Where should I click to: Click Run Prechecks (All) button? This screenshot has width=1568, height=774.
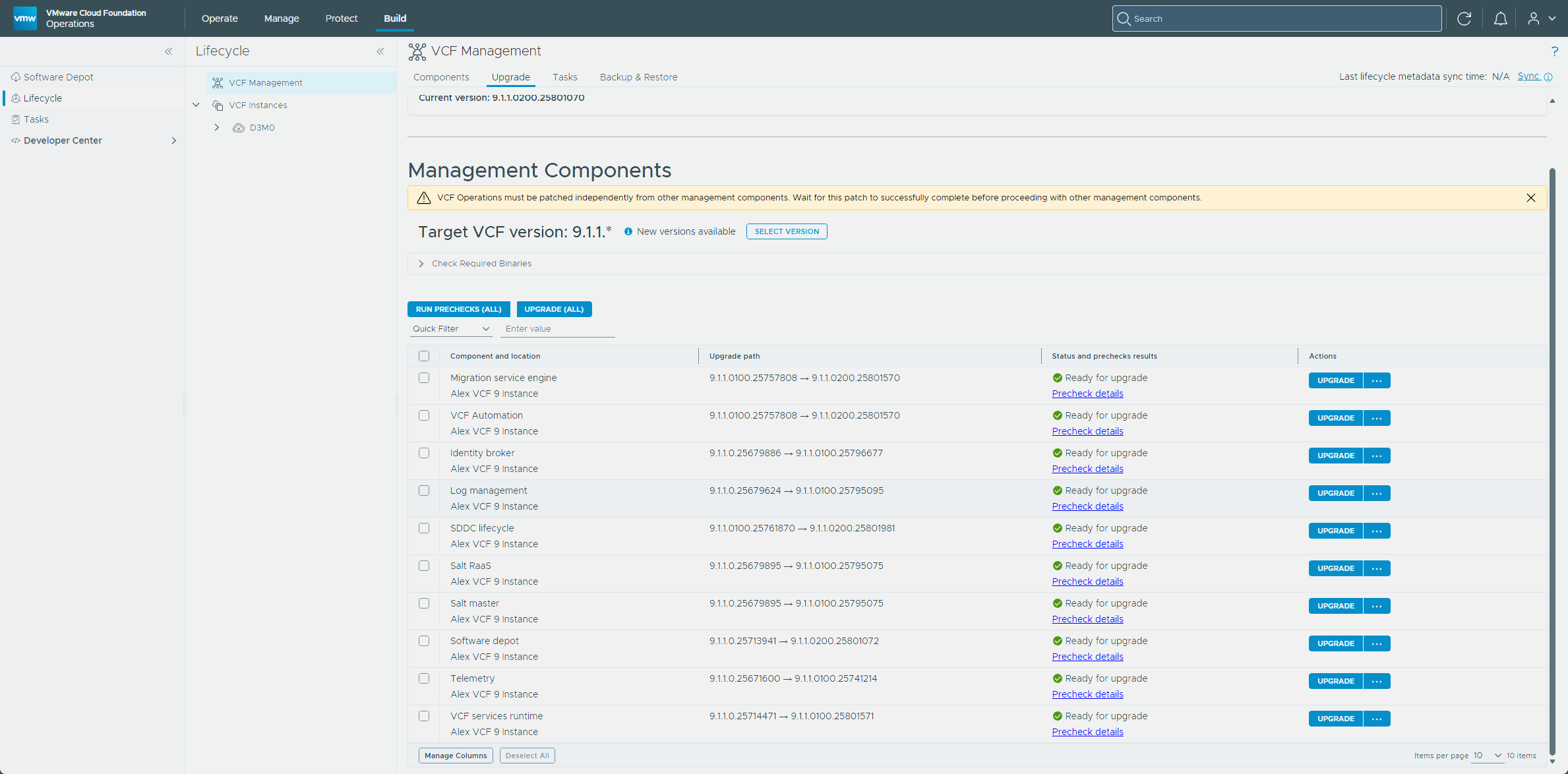(459, 309)
